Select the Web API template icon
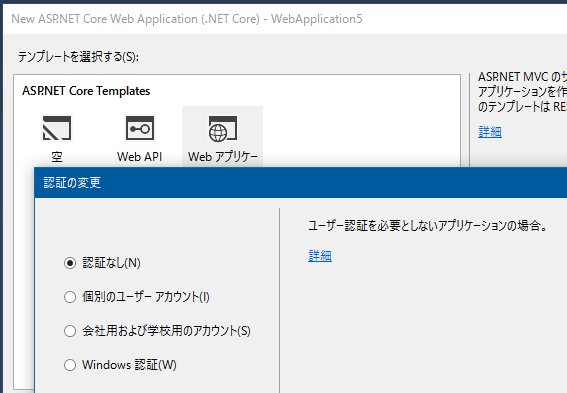This screenshot has height=393, width=567. tap(140, 128)
